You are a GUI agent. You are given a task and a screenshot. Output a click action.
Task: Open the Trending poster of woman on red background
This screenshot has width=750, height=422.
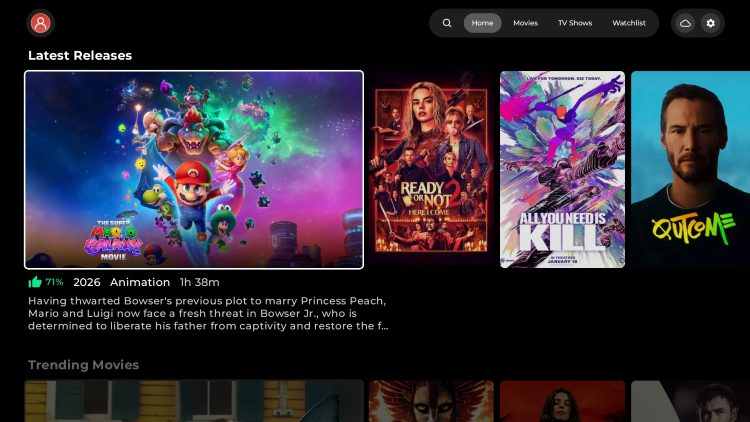tap(562, 401)
